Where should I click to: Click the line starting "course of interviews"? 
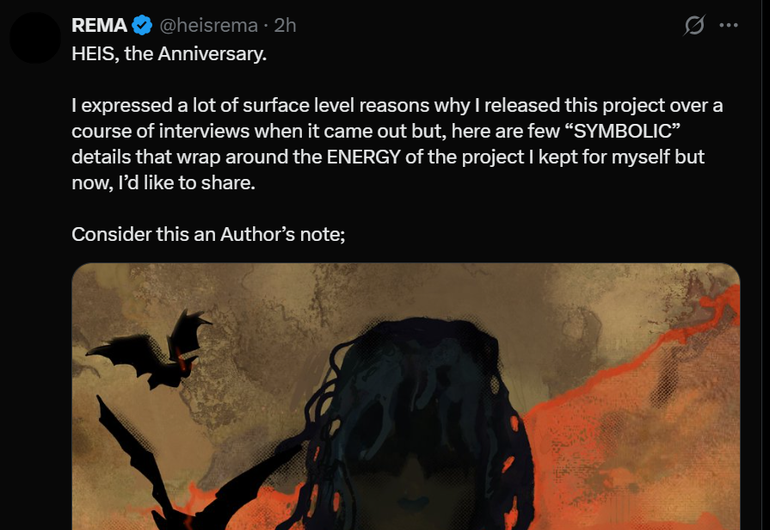pos(376,131)
